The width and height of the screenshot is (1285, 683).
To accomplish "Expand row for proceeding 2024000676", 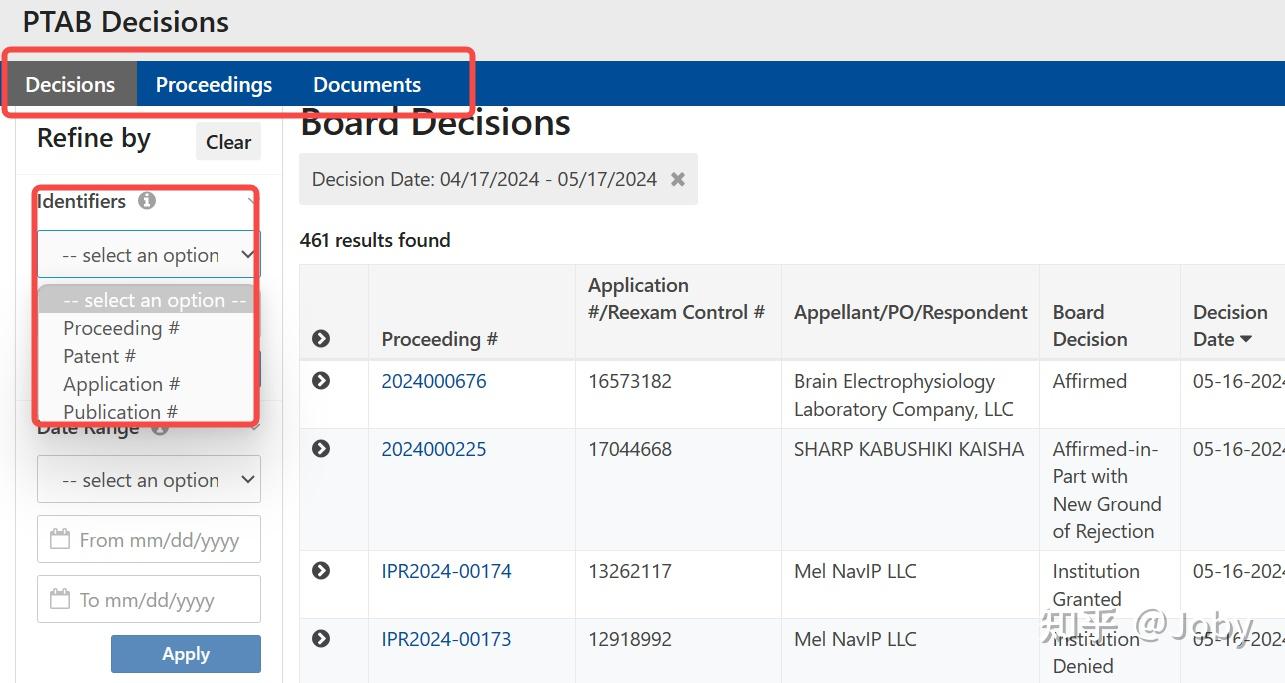I will 321,381.
